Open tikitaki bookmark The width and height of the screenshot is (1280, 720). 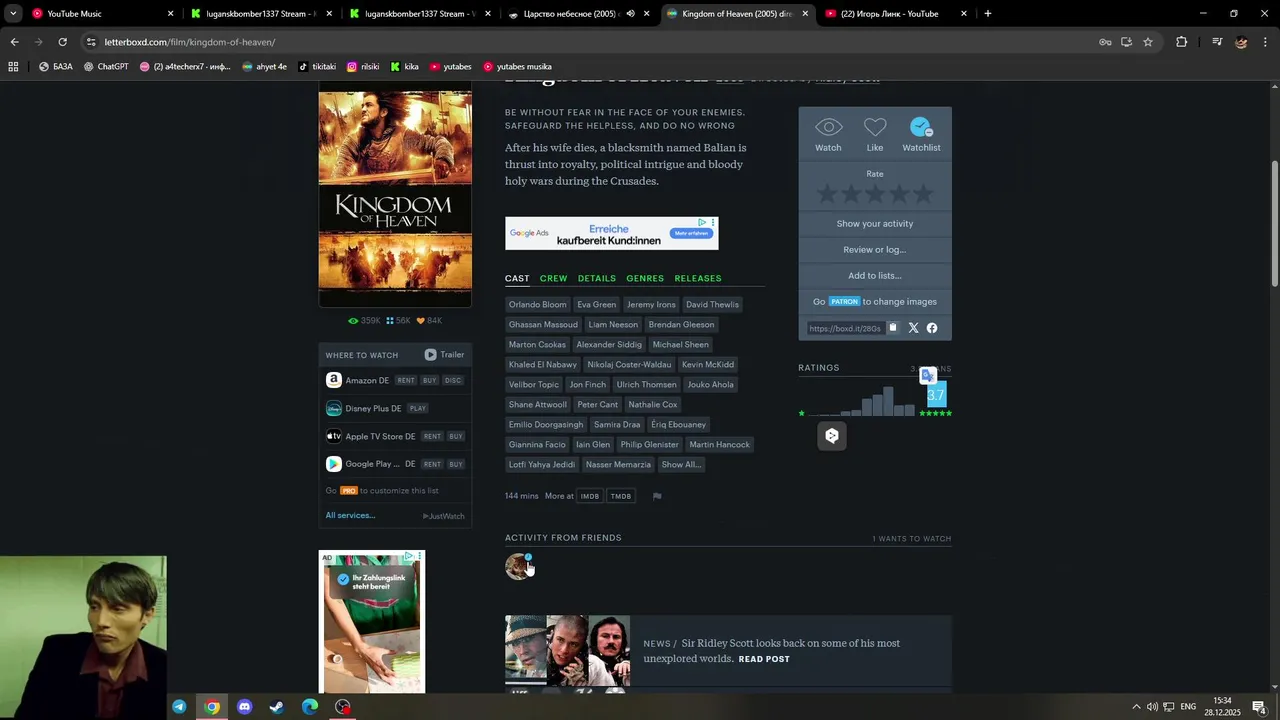coord(317,67)
